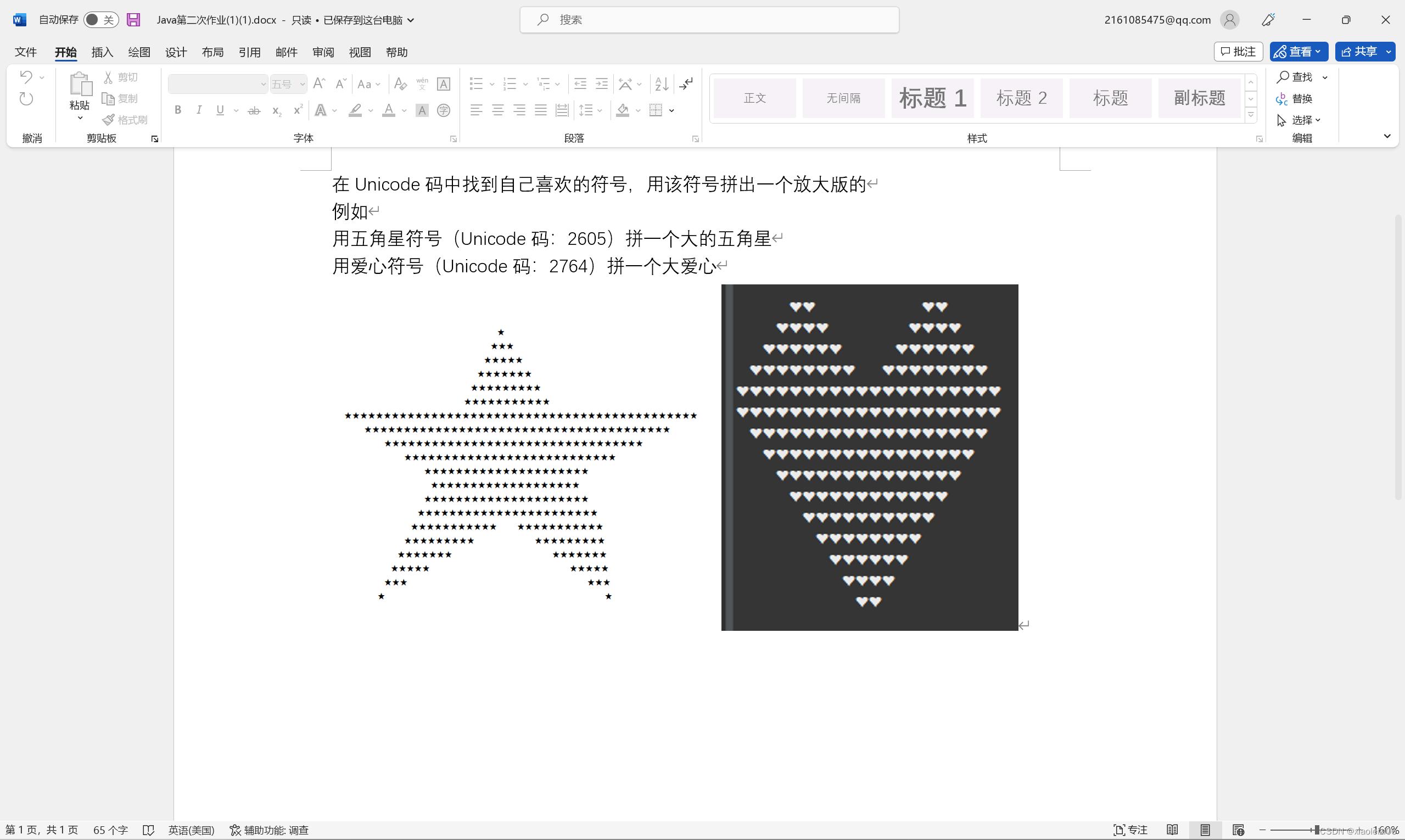The height and width of the screenshot is (840, 1405).
Task: Click the Clear All Formatting icon
Action: [x=400, y=83]
